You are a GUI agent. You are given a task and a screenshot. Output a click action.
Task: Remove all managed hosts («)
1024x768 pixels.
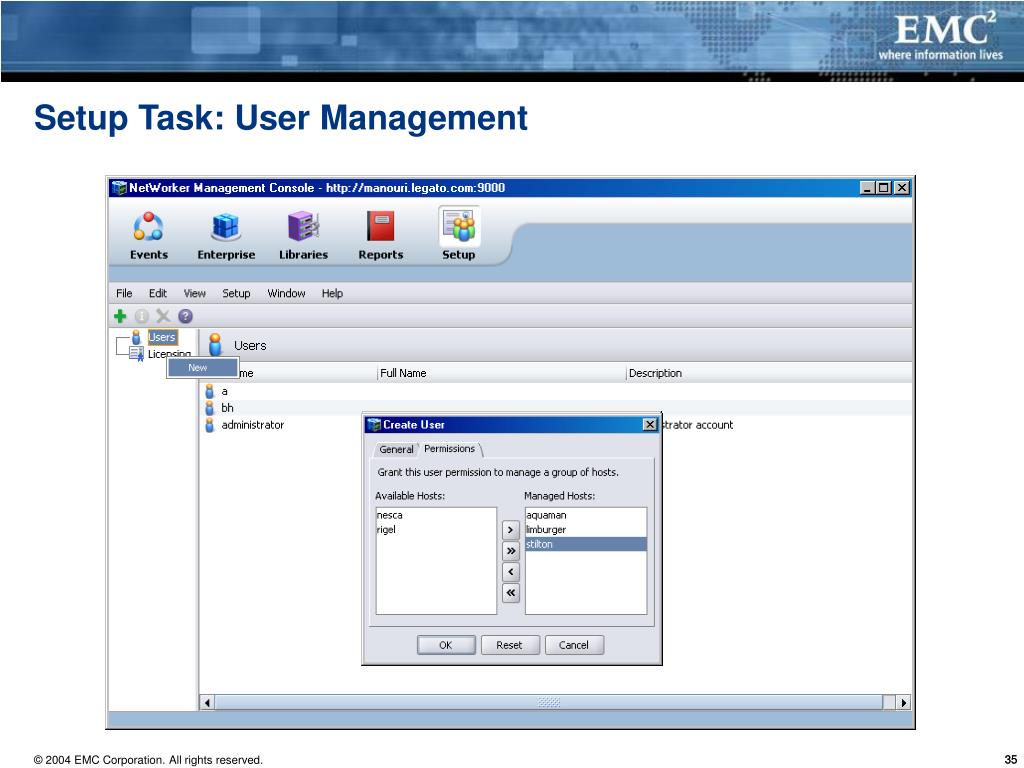(511, 593)
